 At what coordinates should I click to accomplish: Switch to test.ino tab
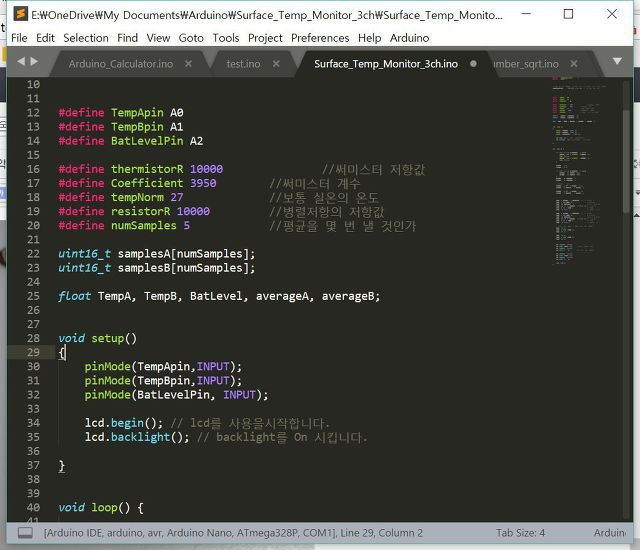(243, 64)
